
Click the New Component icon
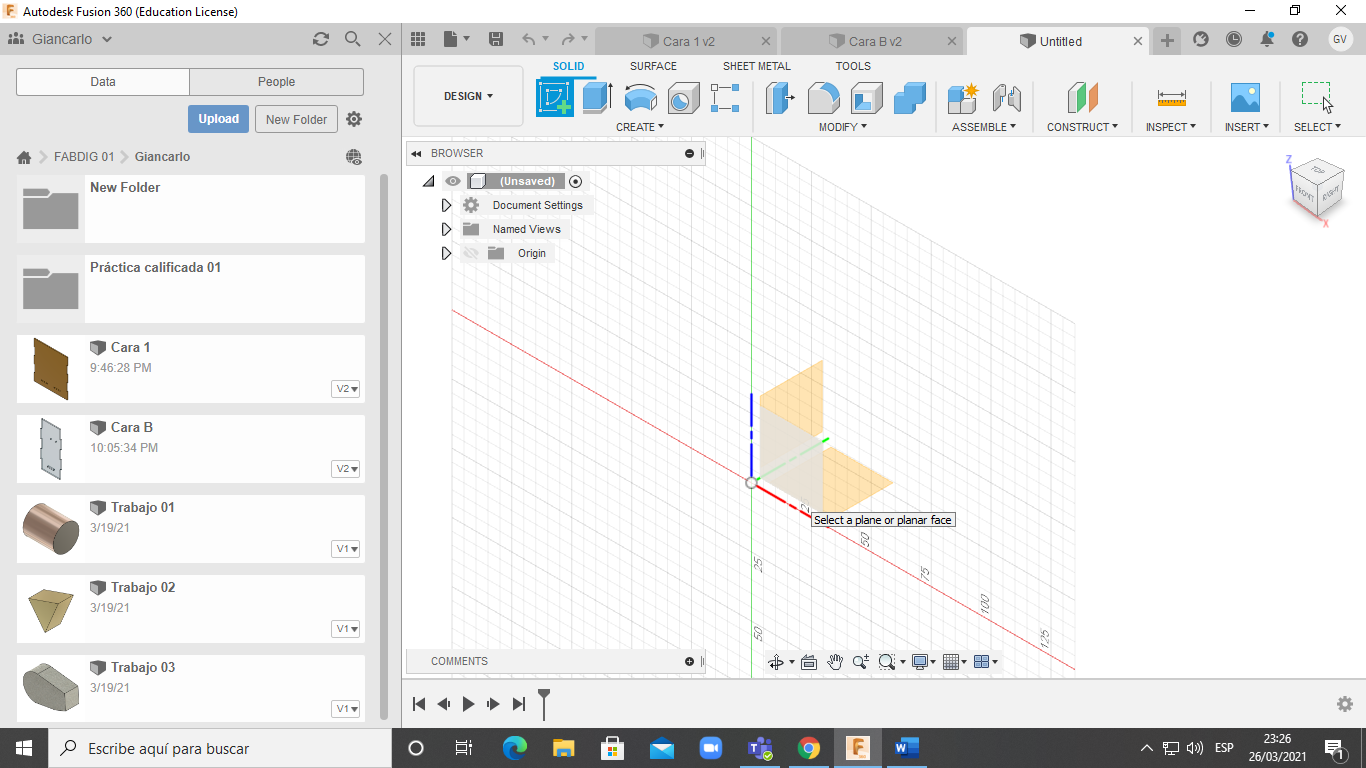[x=963, y=98]
